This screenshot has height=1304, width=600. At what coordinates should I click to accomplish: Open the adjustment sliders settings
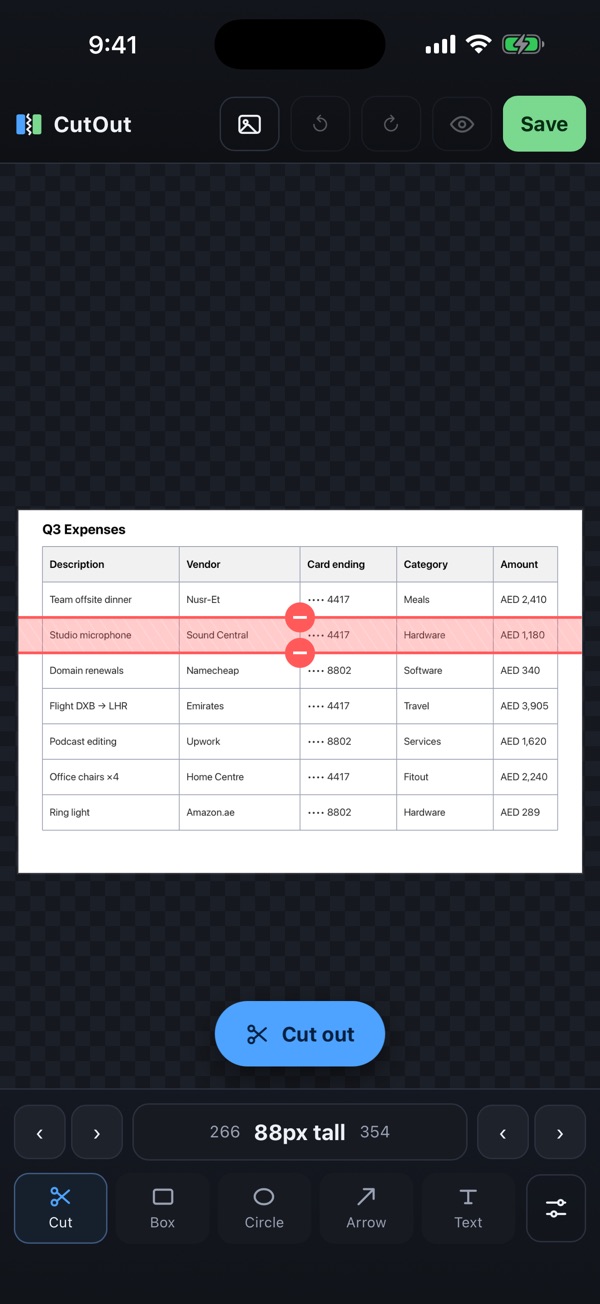(556, 1208)
